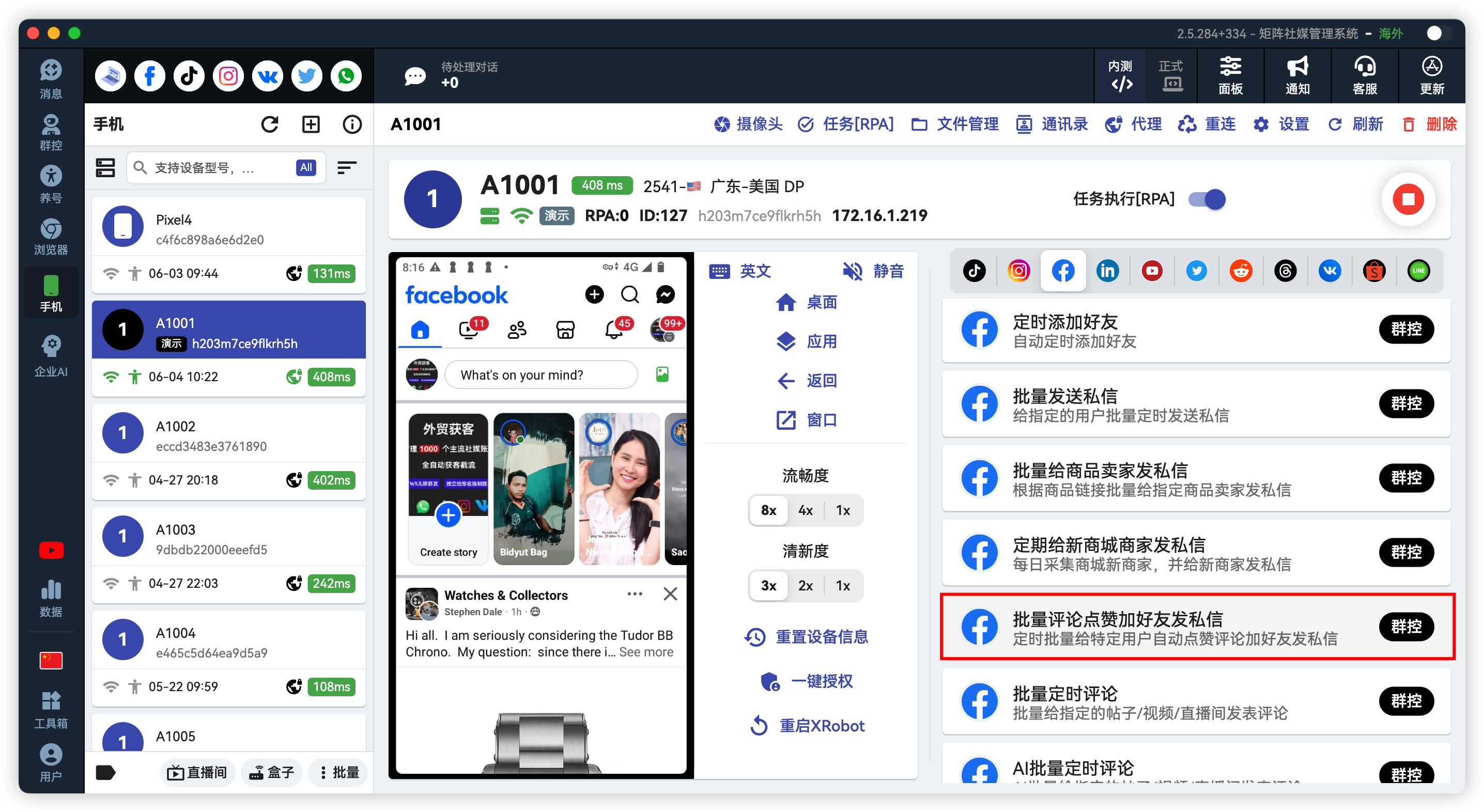Viewport: 1484px width, 812px height.
Task: Click 删除 in the device toolbar
Action: (1429, 124)
